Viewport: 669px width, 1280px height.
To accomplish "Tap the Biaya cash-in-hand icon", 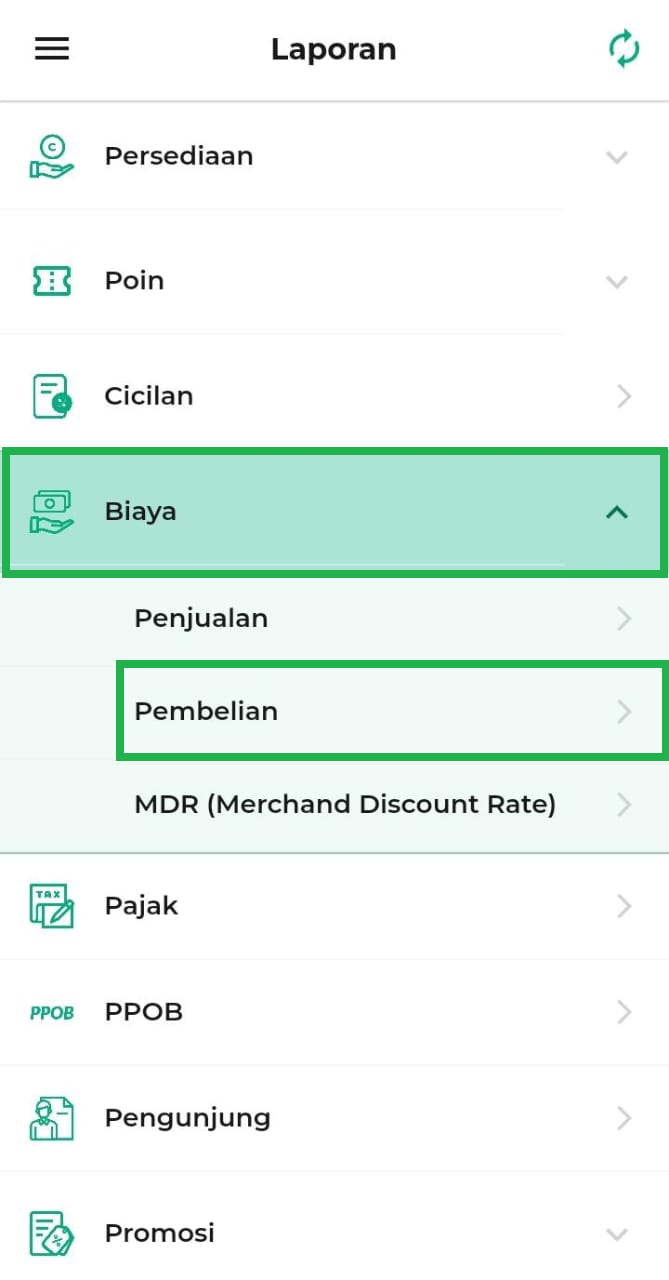I will [52, 511].
